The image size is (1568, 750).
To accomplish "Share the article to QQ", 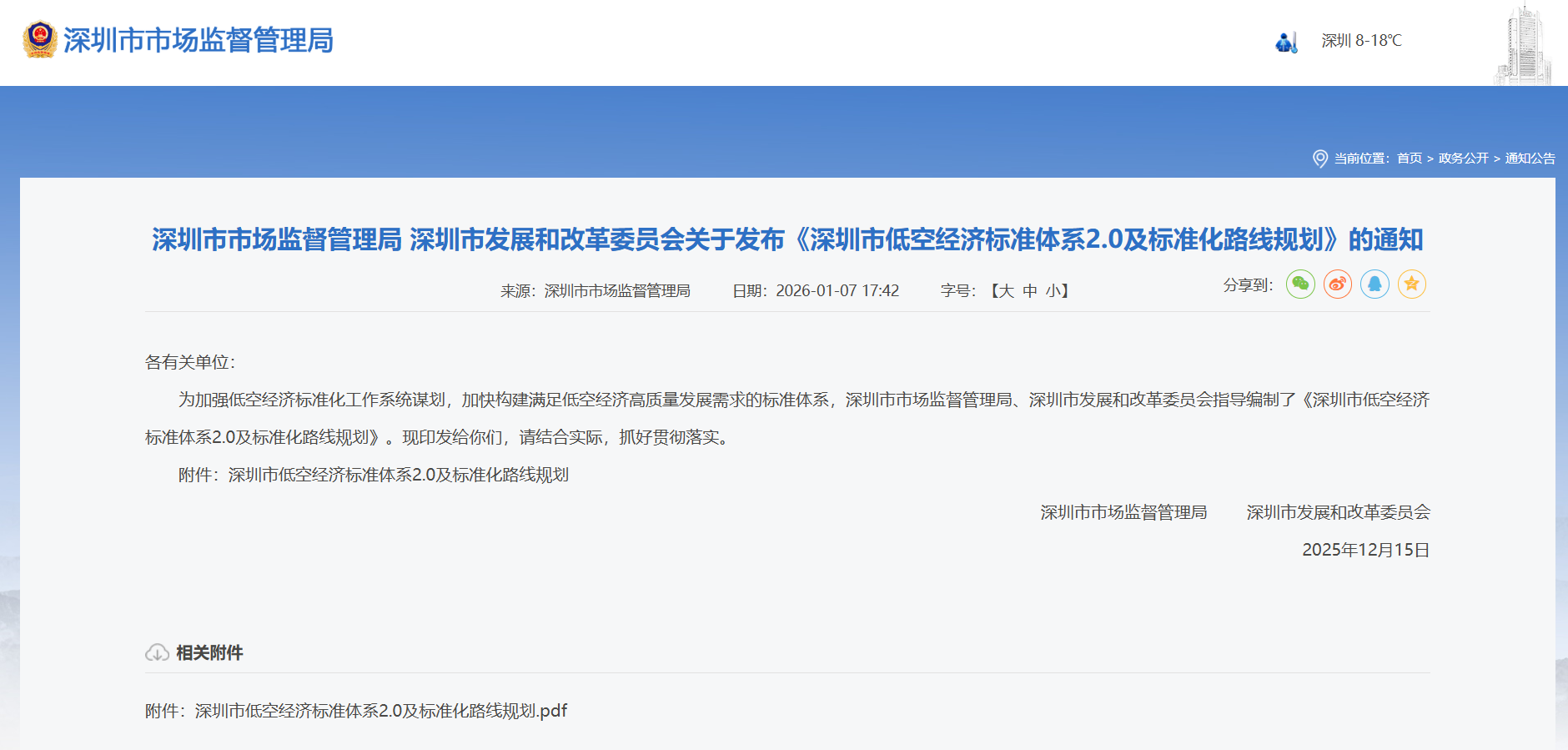I will 1375,284.
